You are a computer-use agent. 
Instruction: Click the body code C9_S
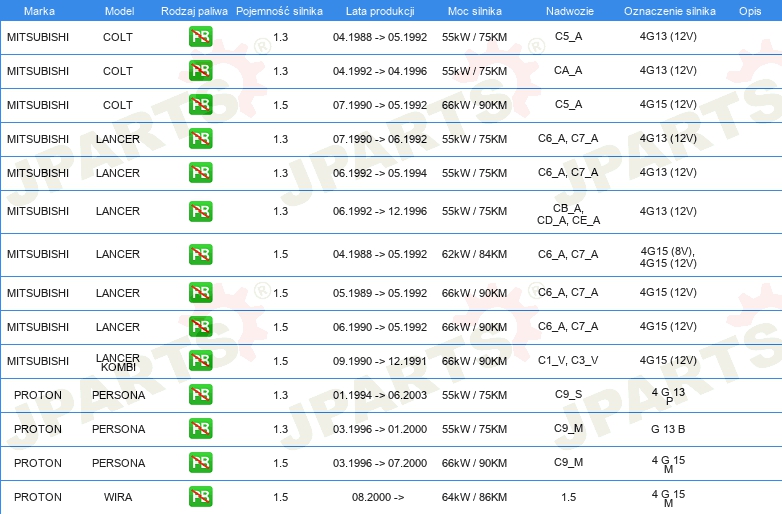(569, 394)
